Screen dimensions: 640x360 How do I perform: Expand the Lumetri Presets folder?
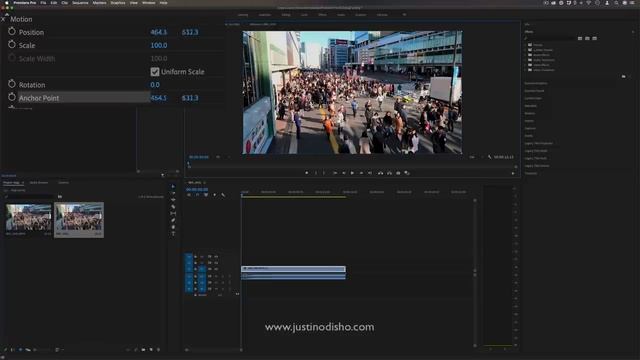(526, 50)
